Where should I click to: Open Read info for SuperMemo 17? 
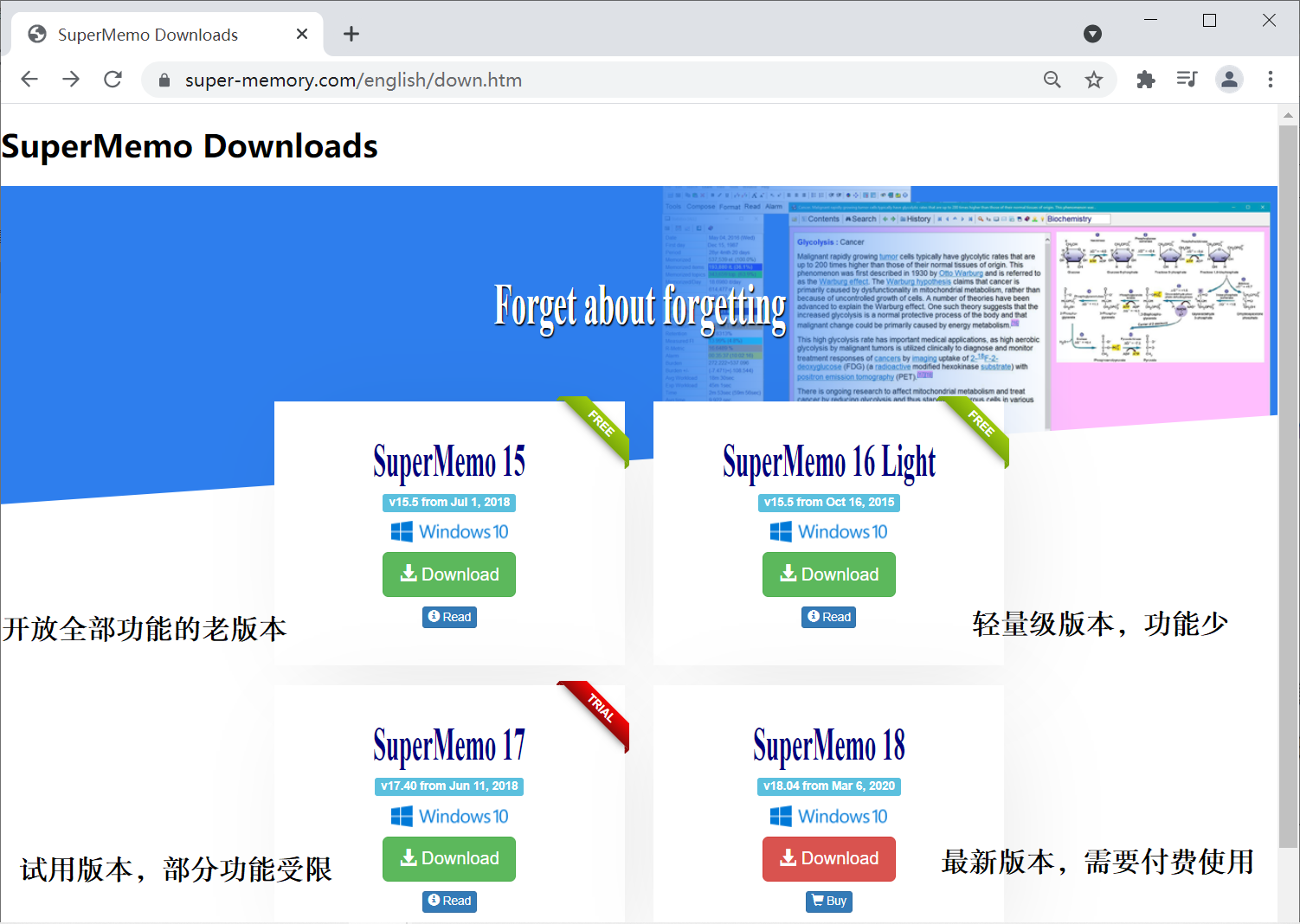(x=449, y=901)
